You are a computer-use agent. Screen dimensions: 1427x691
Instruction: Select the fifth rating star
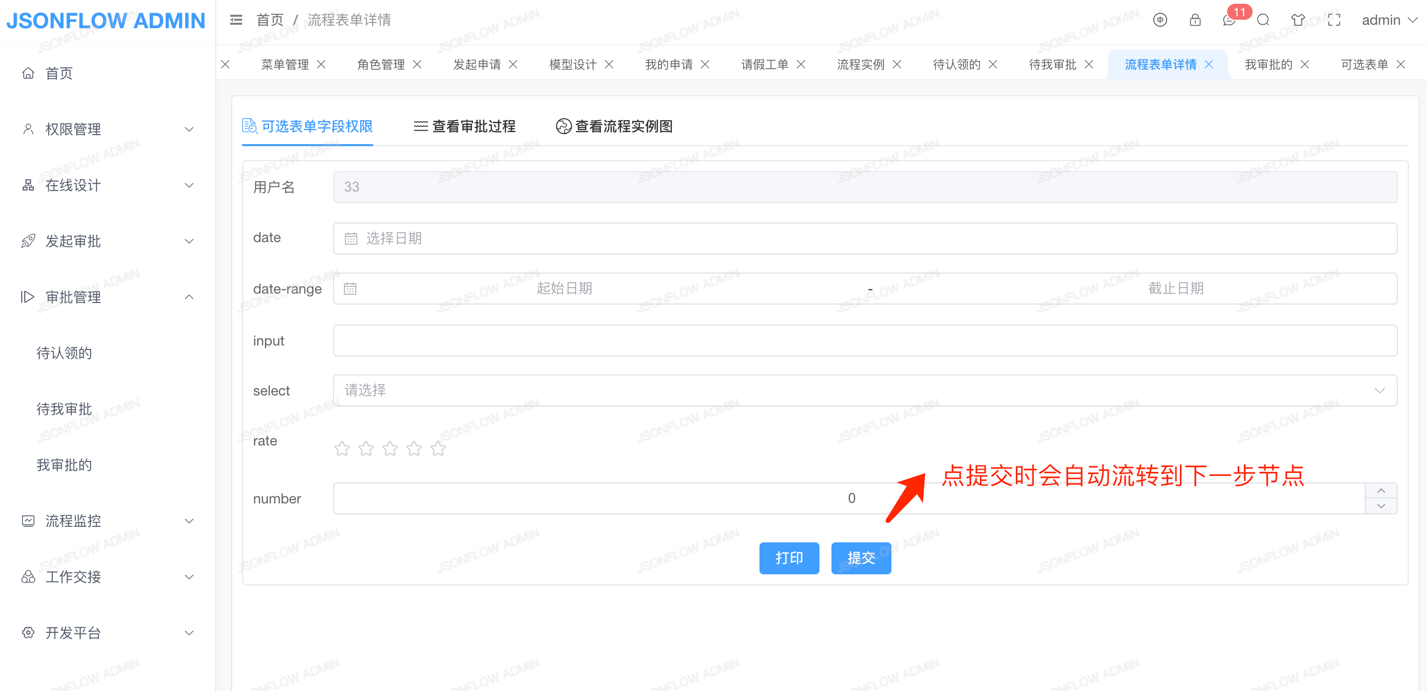click(438, 449)
